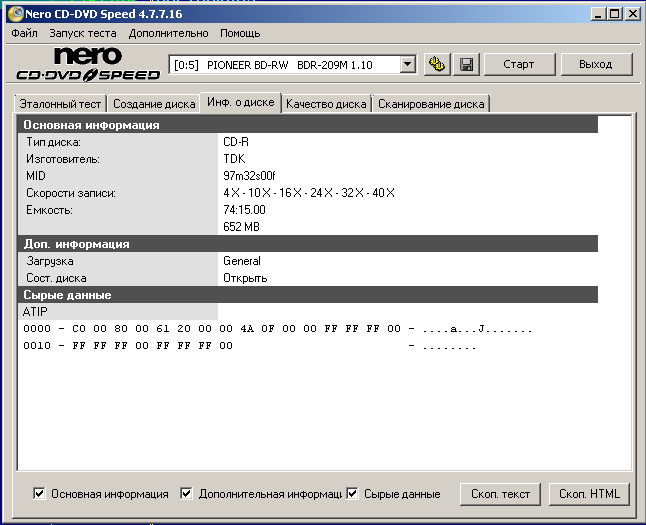Image resolution: width=646 pixels, height=525 pixels.
Task: Disable the Сырые данные checkbox
Action: [352, 493]
